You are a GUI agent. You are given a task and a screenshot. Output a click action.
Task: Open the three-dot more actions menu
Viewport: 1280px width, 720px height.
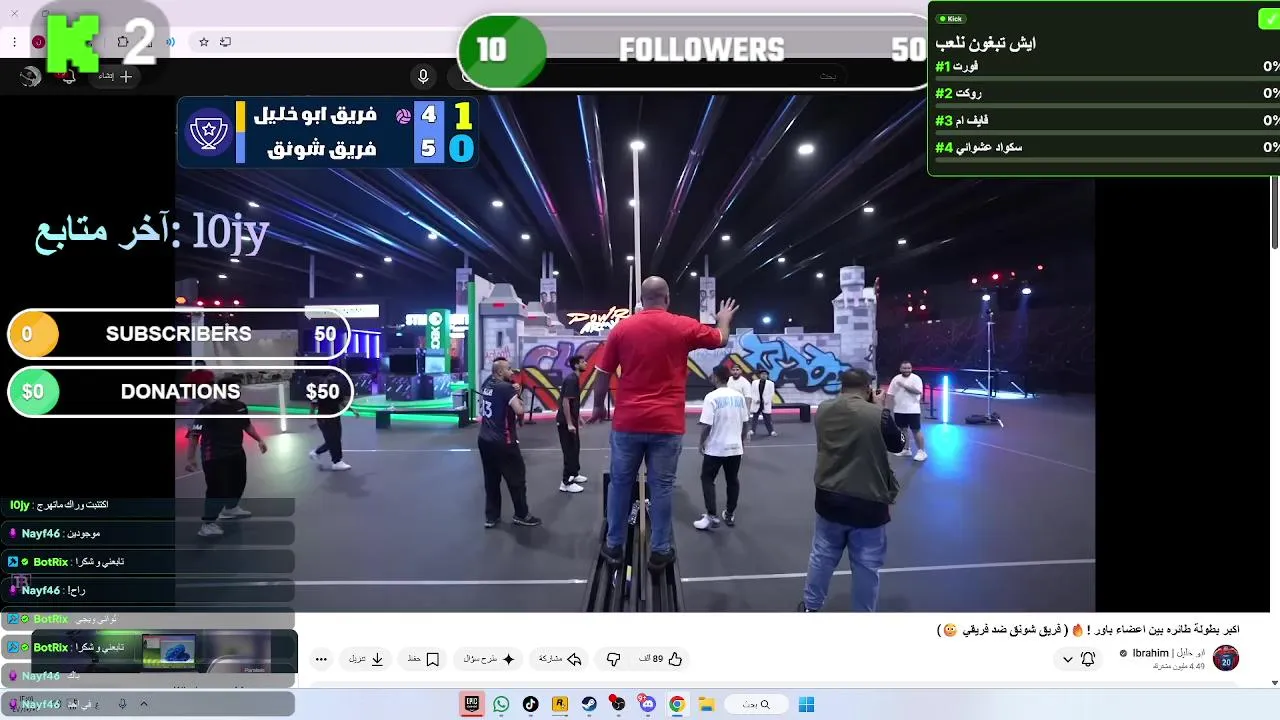pyautogui.click(x=321, y=659)
